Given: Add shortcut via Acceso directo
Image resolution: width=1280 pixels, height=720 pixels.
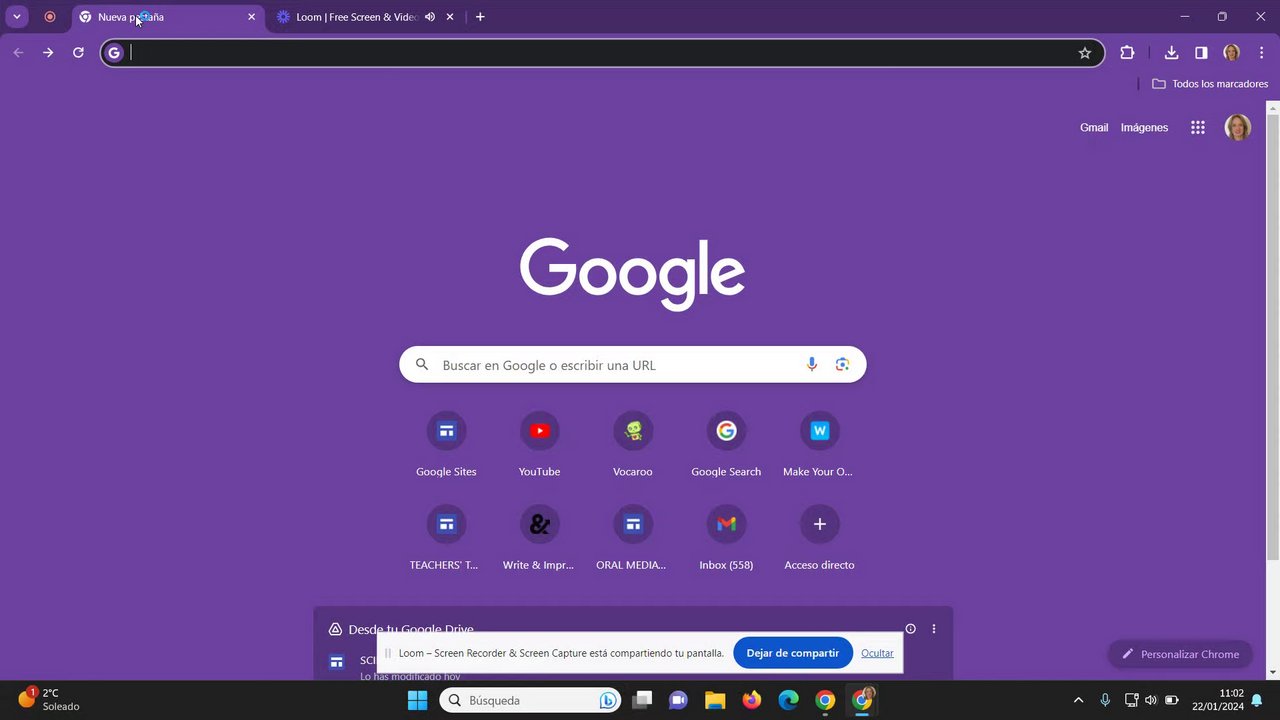Looking at the screenshot, I should click(819, 539).
